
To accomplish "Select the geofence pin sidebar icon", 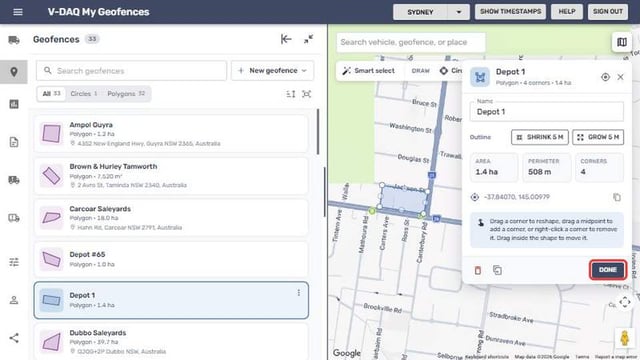I will [14, 72].
